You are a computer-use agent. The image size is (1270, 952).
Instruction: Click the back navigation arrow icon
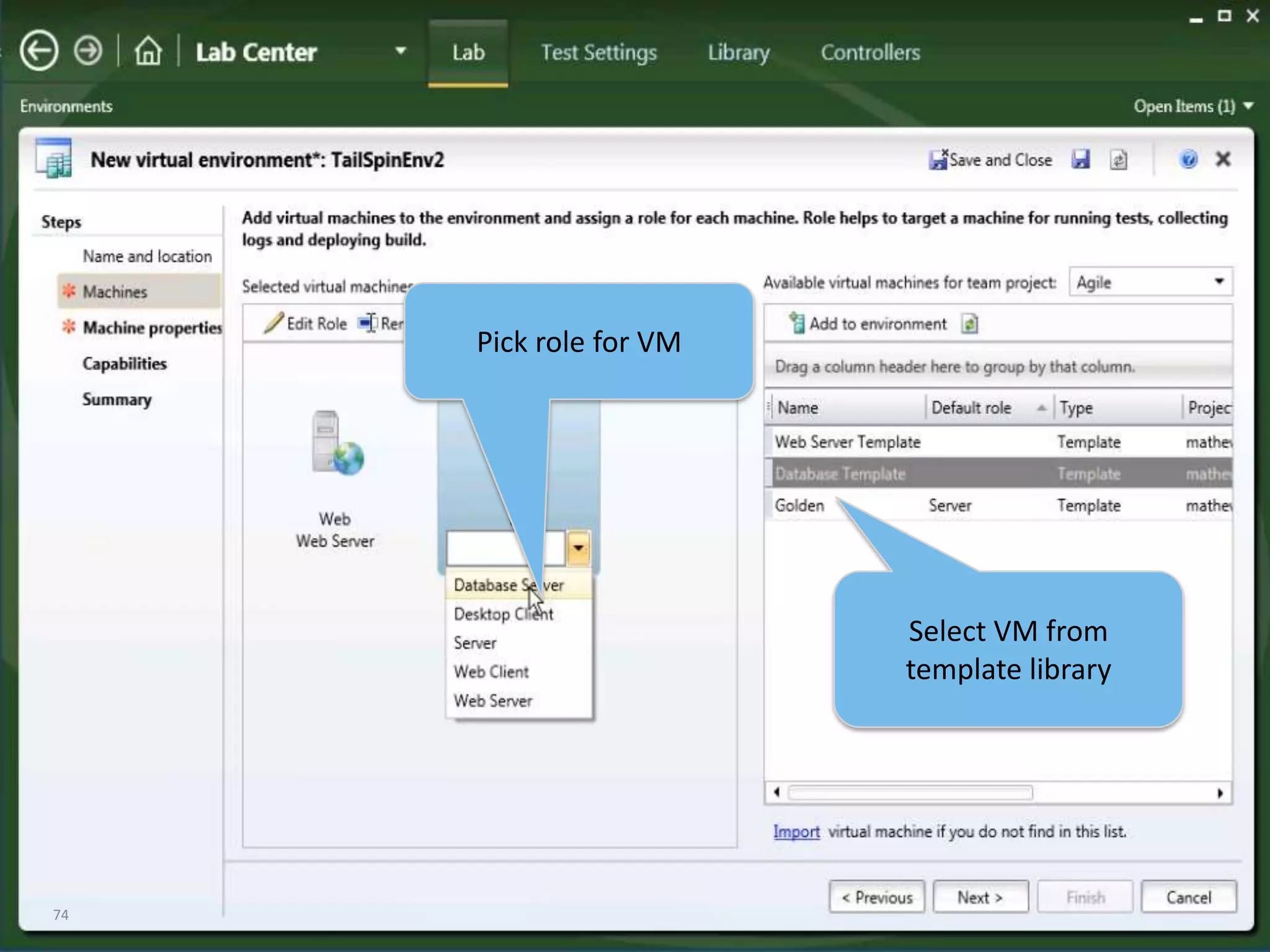pos(39,51)
